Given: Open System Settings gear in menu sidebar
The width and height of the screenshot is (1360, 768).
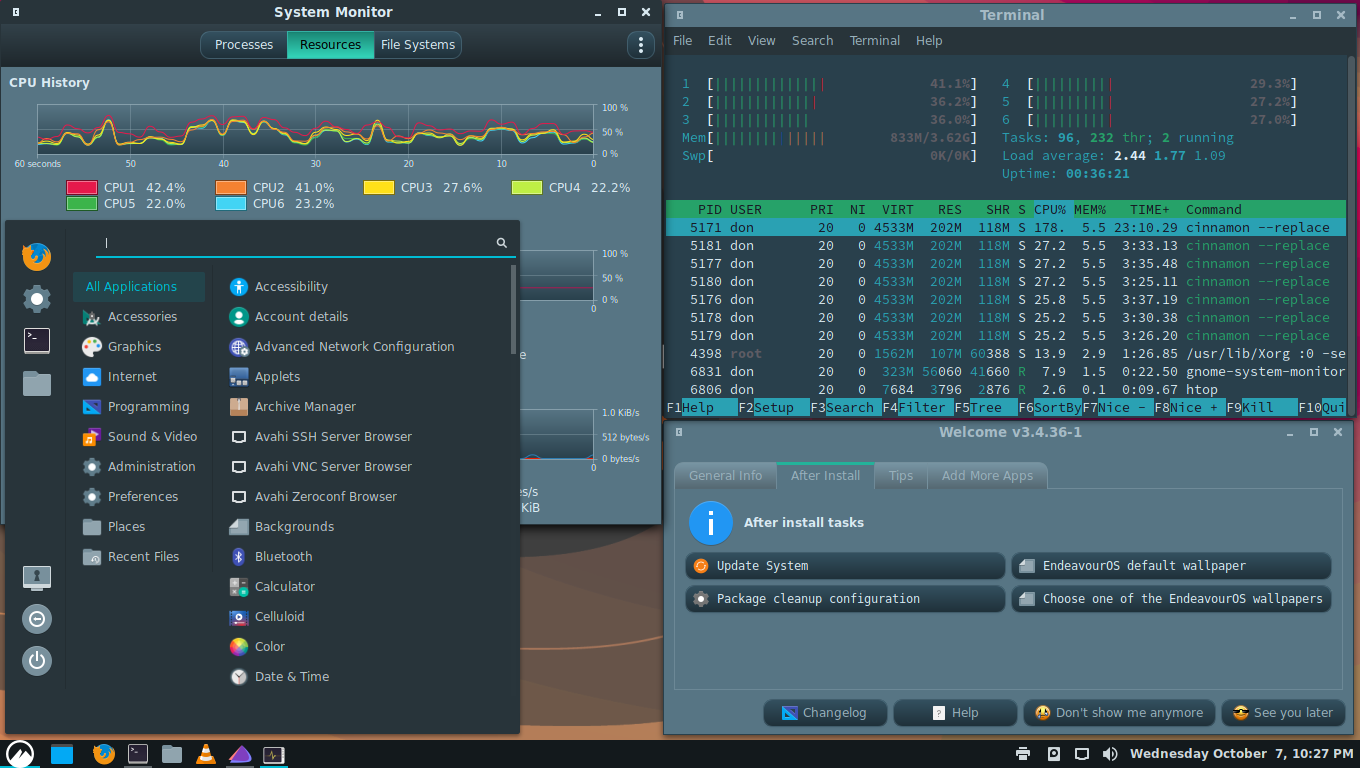Looking at the screenshot, I should (37, 298).
